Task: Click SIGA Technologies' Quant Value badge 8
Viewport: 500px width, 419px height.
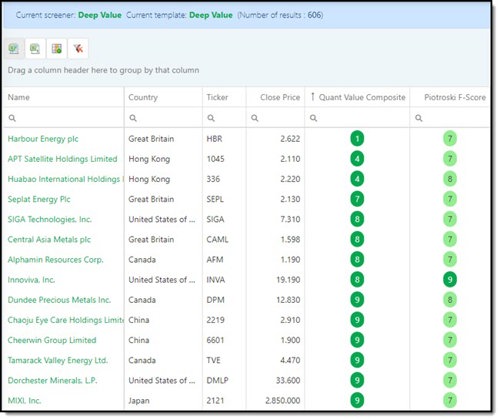Action: click(x=357, y=219)
